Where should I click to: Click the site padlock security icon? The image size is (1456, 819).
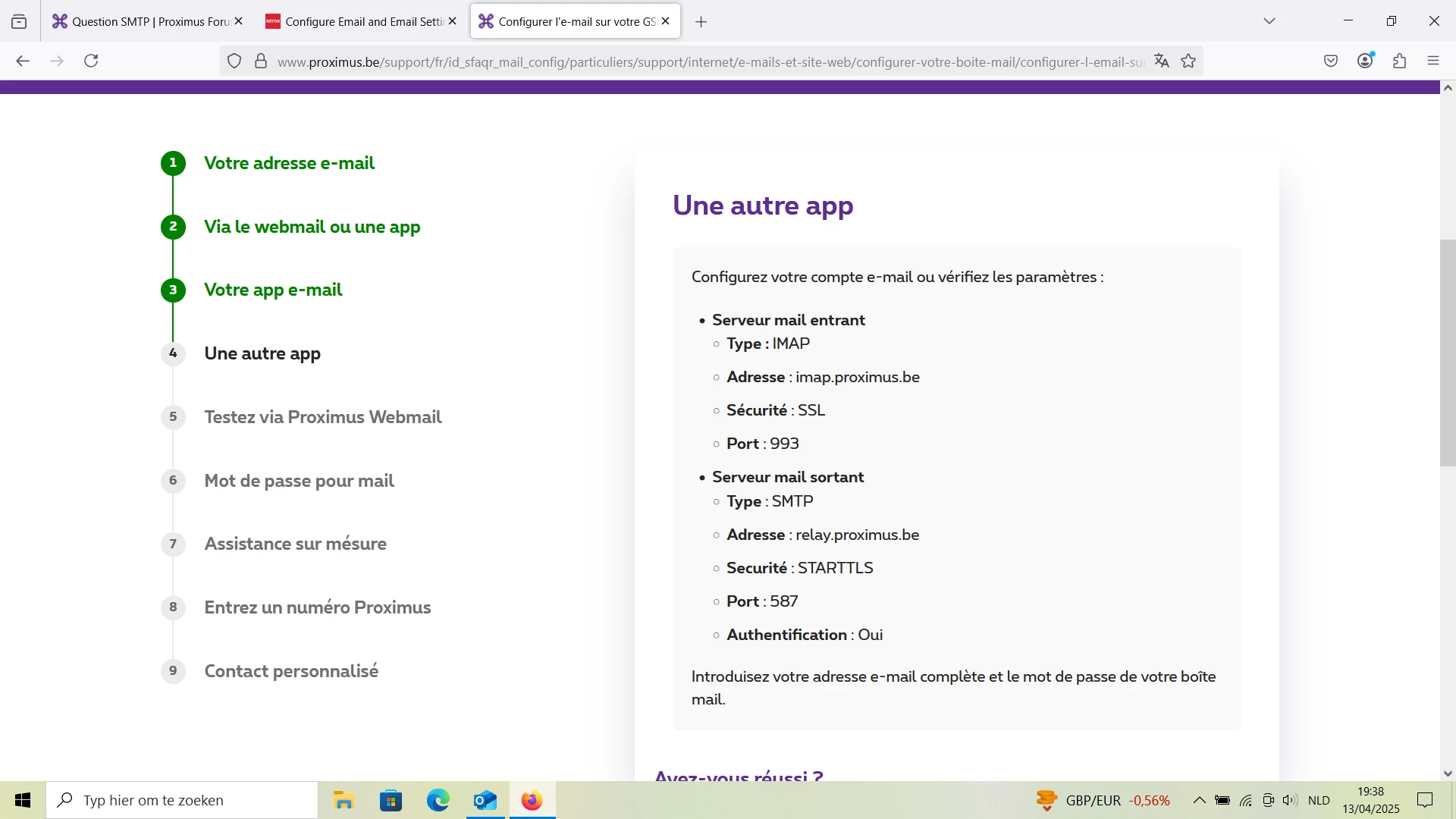pyautogui.click(x=261, y=61)
